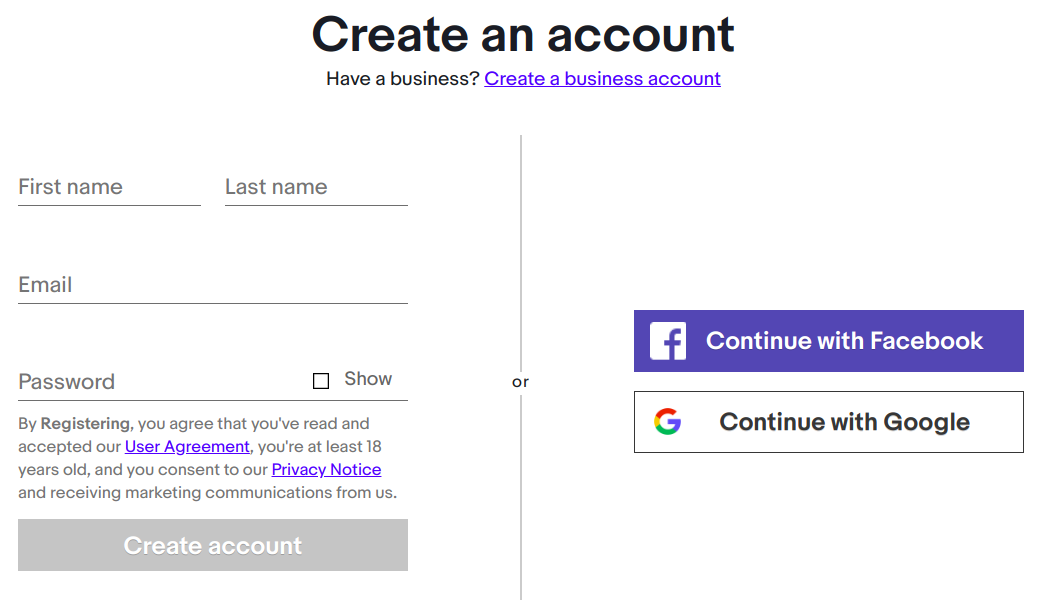Image resolution: width=1050 pixels, height=600 pixels.
Task: Select the Last name input field
Action: [x=316, y=187]
